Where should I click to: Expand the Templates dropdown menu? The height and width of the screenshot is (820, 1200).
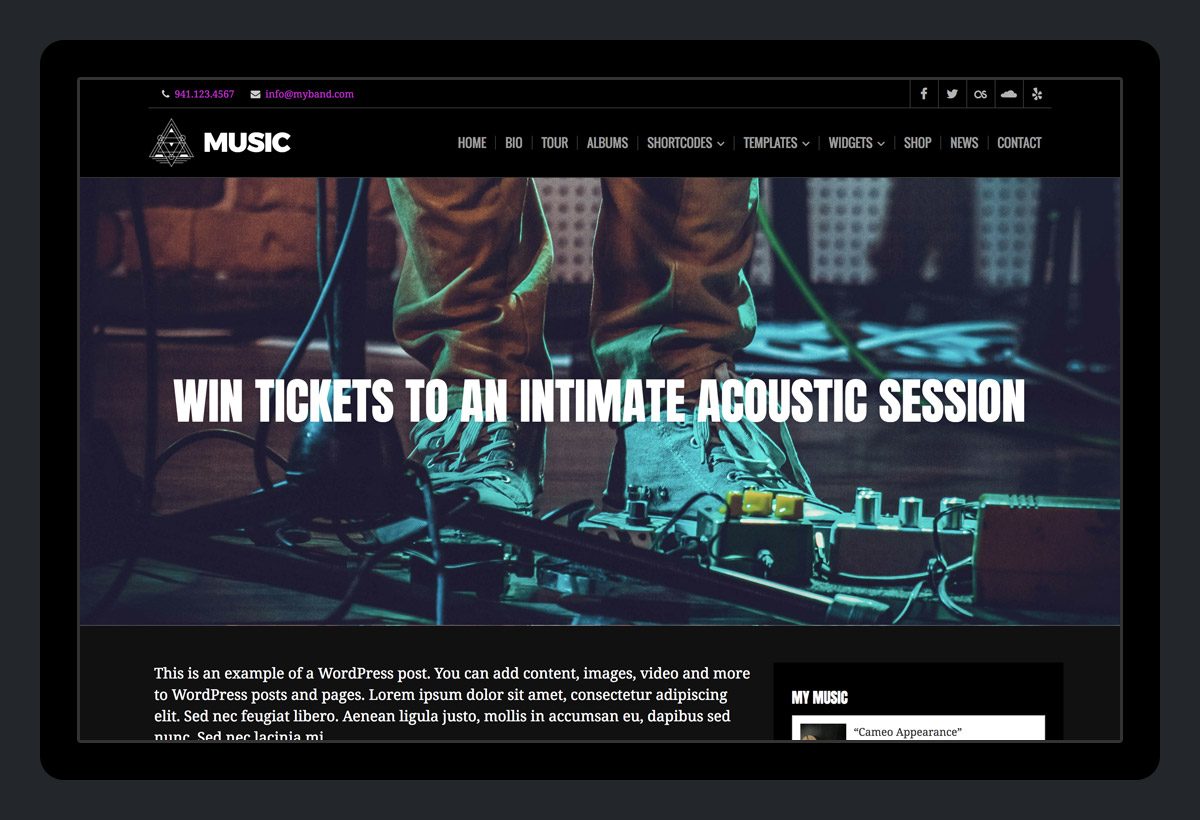click(x=776, y=143)
